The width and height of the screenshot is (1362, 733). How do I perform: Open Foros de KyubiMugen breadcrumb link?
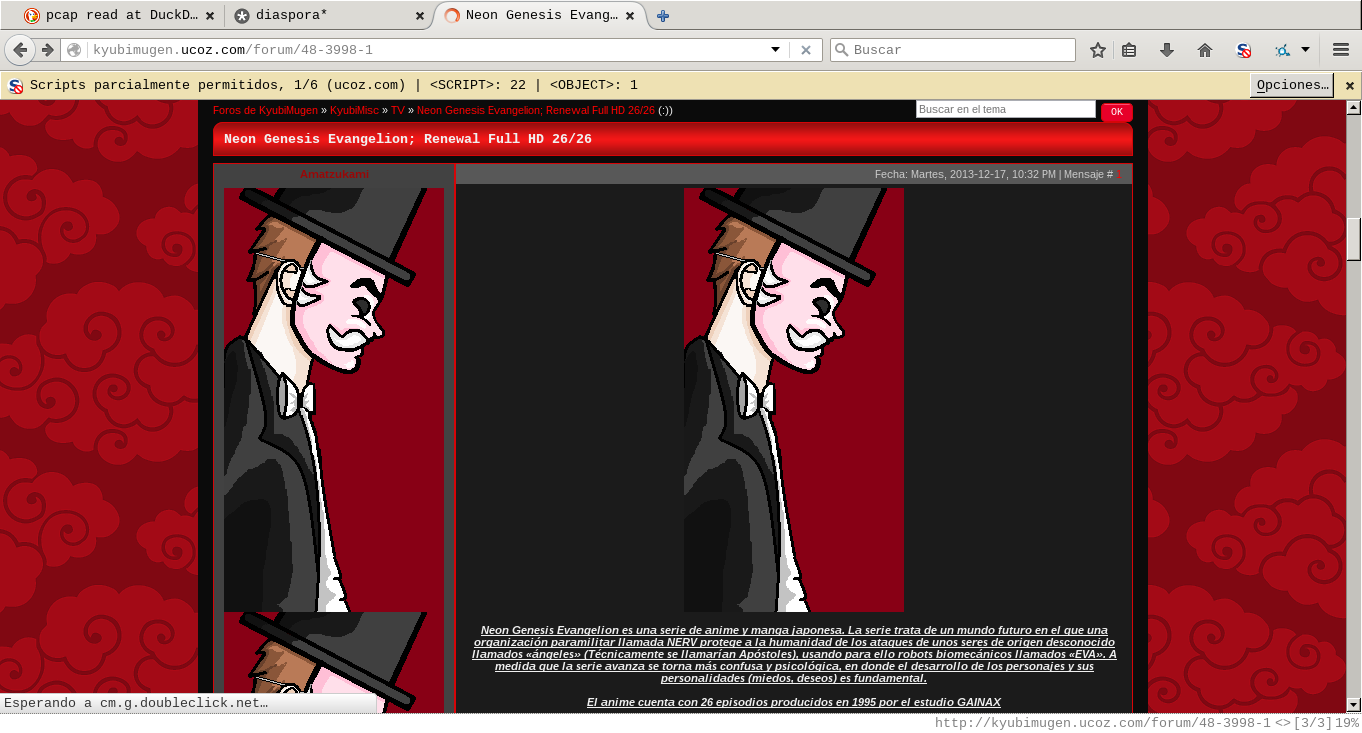[x=265, y=110]
